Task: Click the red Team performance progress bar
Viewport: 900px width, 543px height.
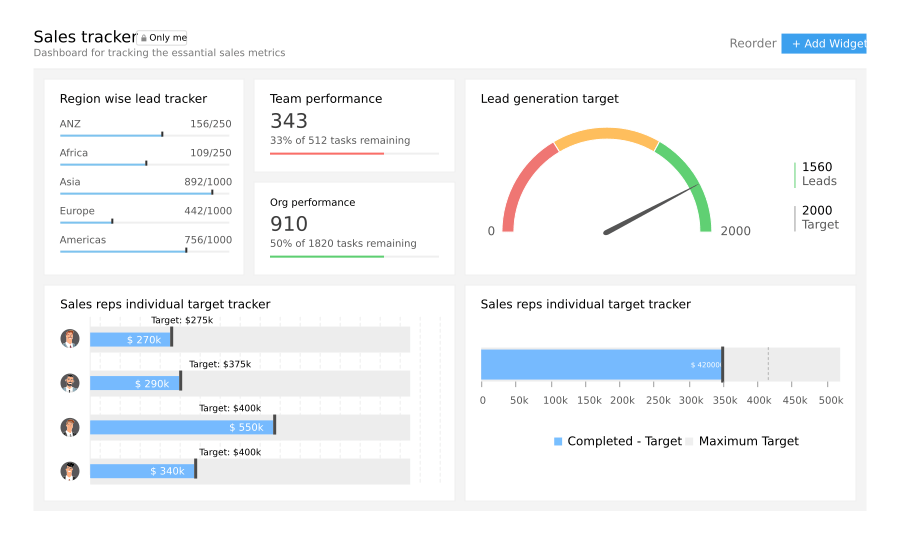Action: click(327, 154)
